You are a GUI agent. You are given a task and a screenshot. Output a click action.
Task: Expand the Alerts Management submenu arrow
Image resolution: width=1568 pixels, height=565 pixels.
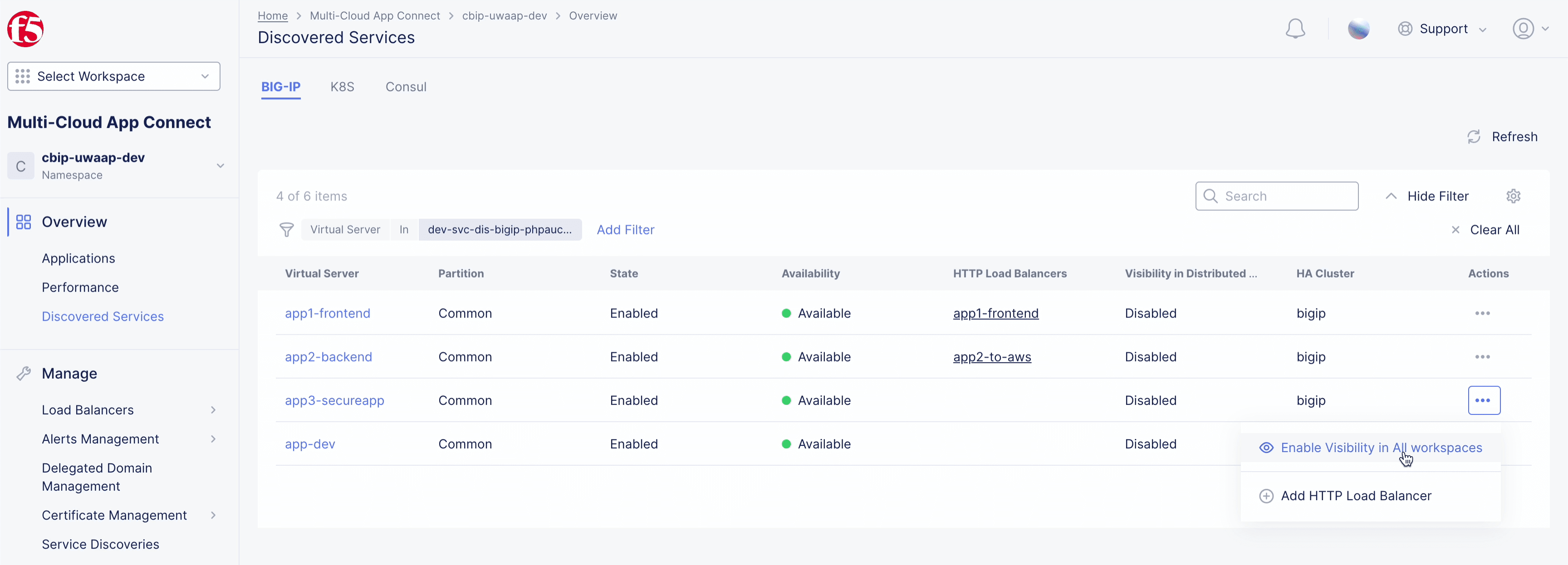point(213,439)
